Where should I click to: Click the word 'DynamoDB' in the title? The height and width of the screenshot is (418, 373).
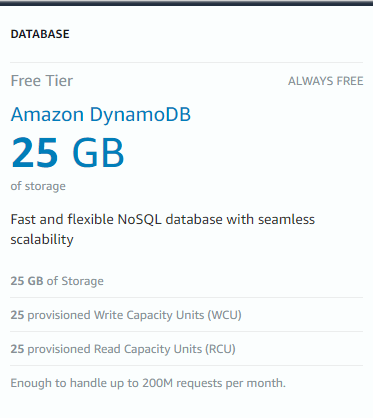coord(140,115)
